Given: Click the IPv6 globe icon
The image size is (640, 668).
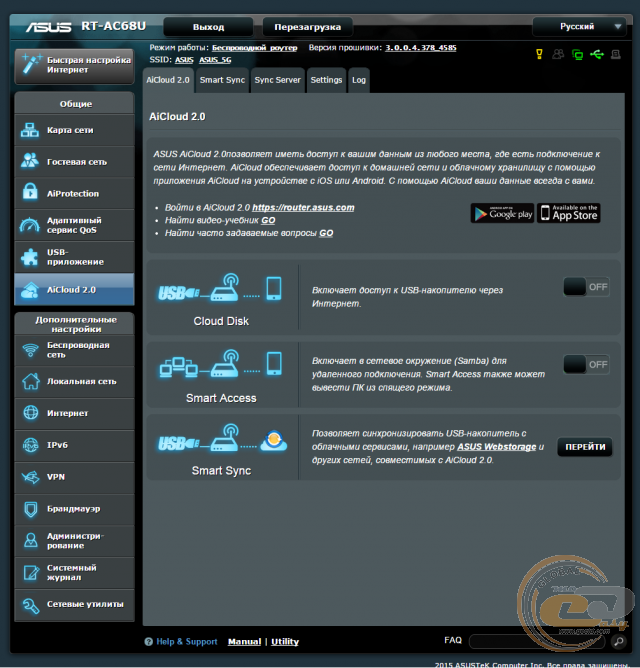Looking at the screenshot, I should (31, 445).
